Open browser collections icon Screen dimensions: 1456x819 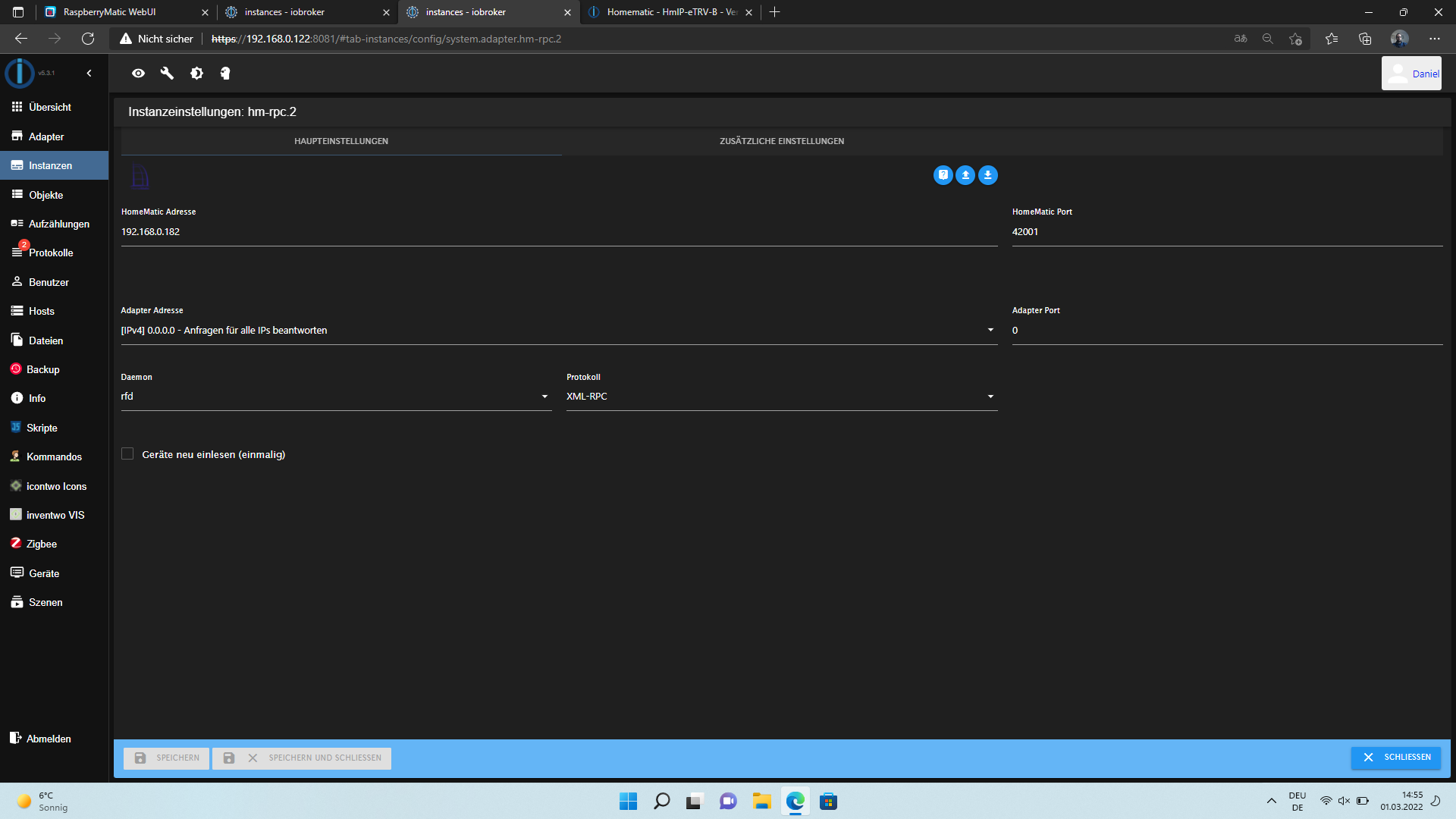1365,39
